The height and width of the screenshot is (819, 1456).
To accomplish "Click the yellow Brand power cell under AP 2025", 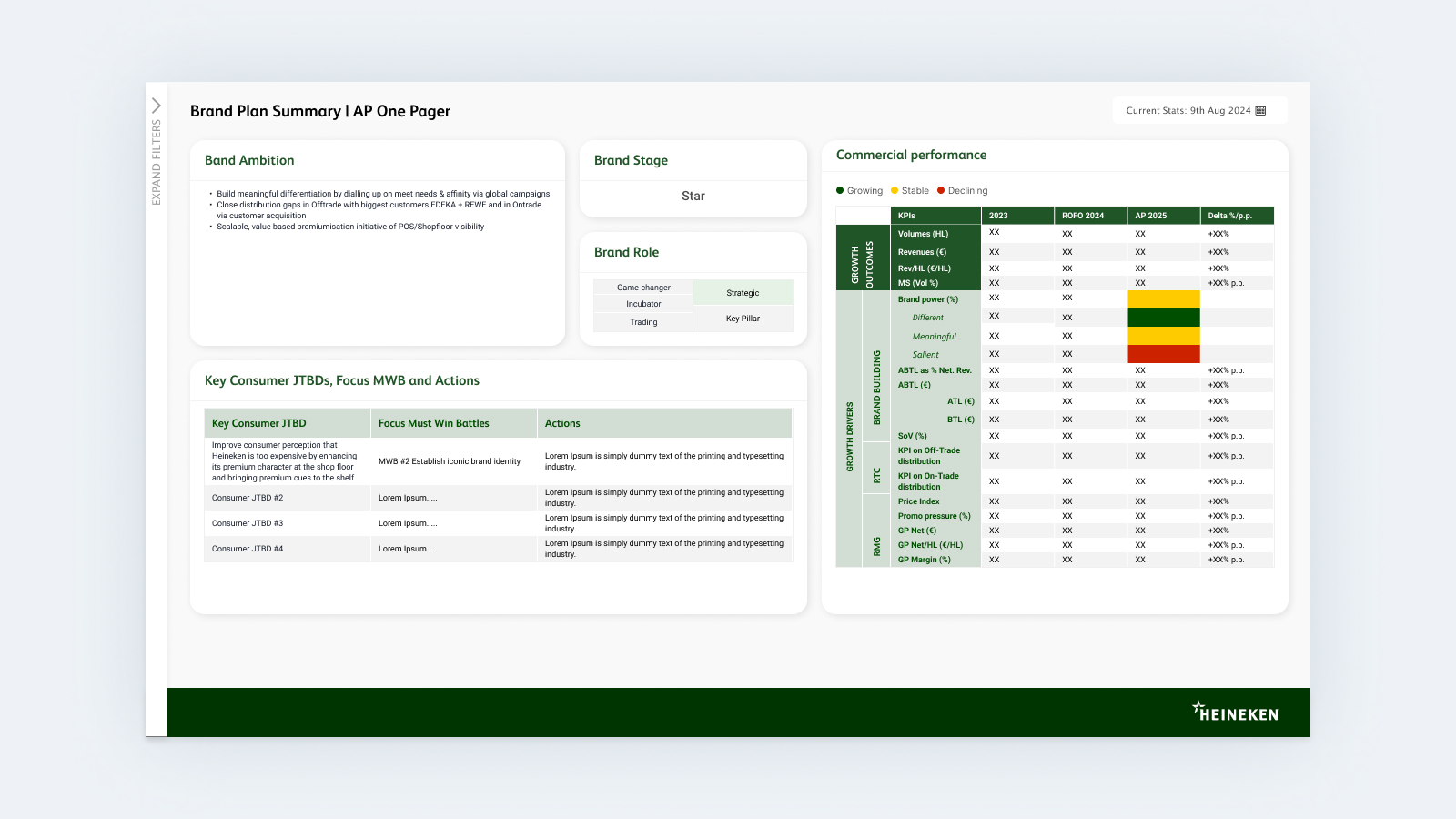I will [1164, 298].
